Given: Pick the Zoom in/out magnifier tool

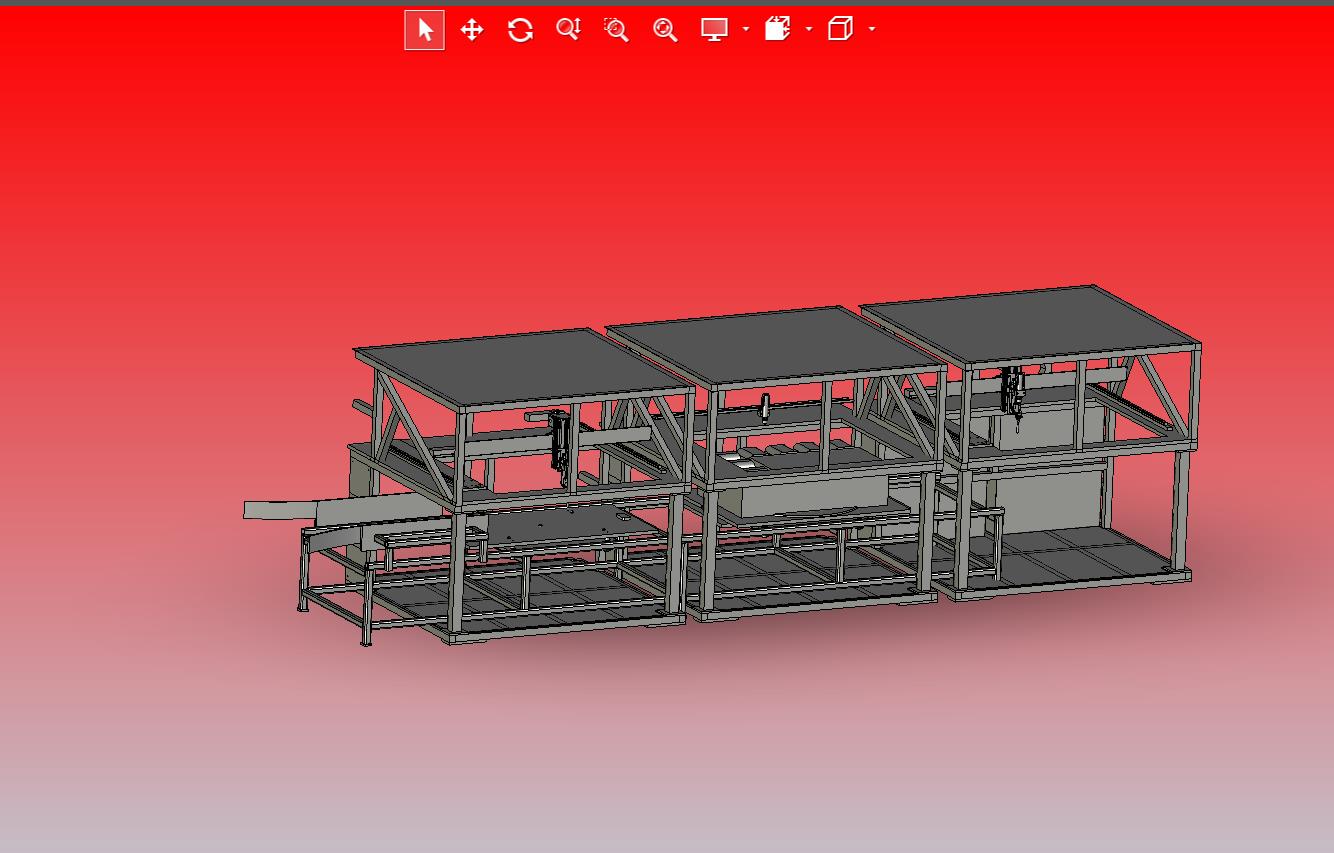Looking at the screenshot, I should [x=568, y=30].
